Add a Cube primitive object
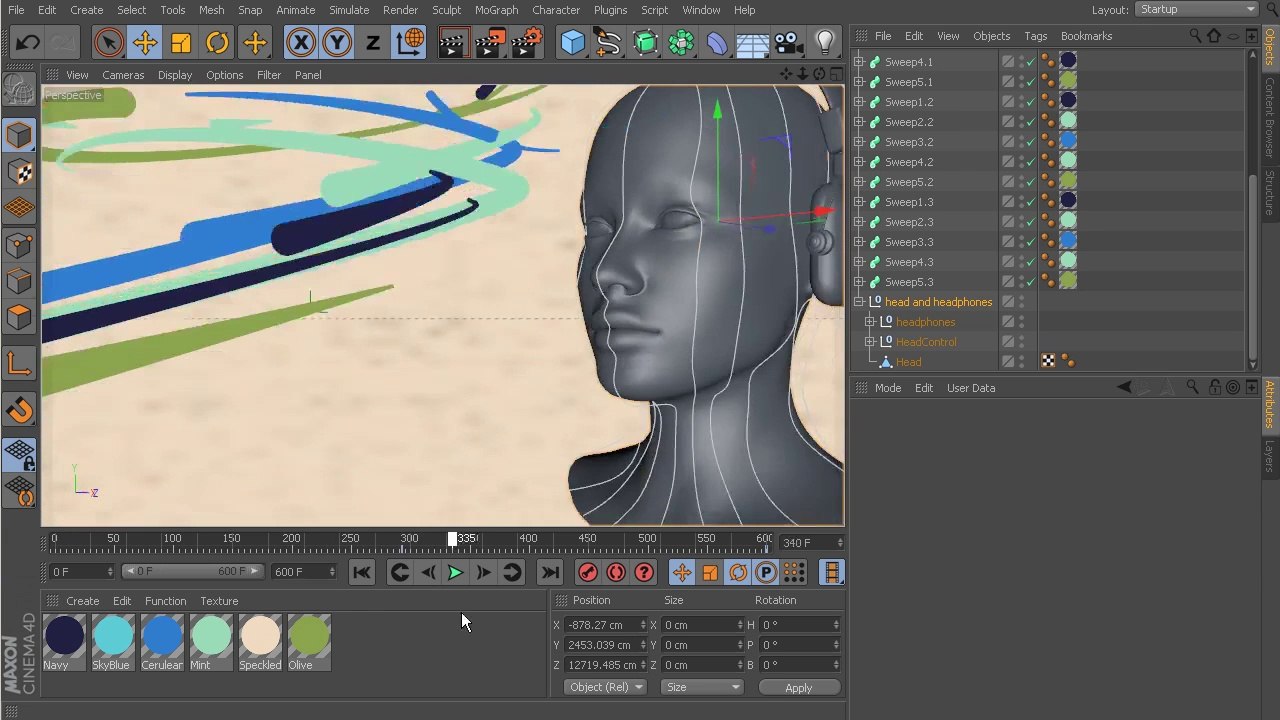1280x720 pixels. click(573, 43)
